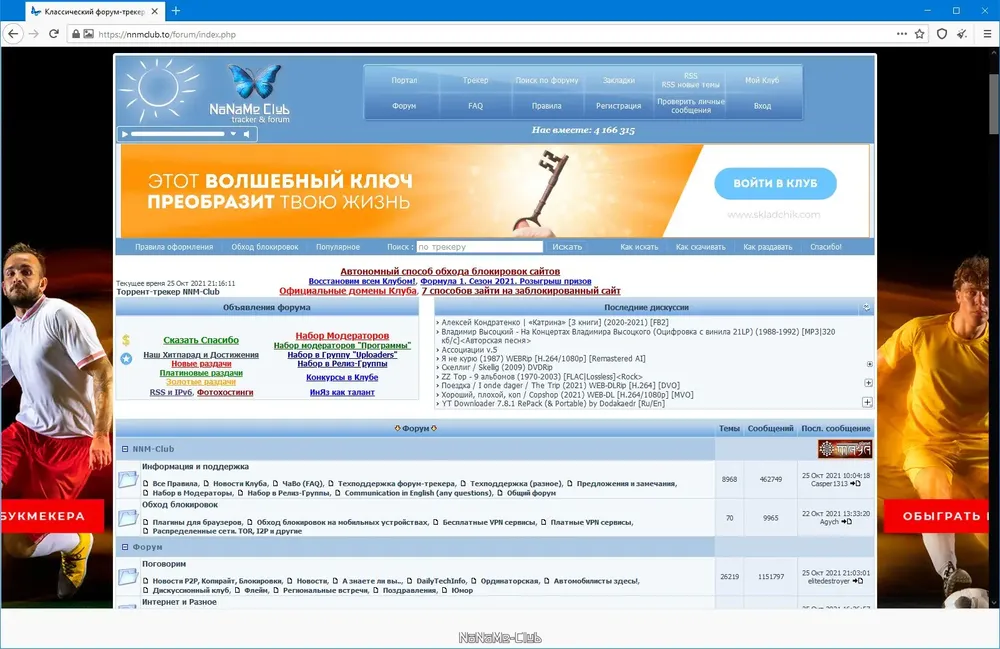The height and width of the screenshot is (649, 1000).
Task: Collapse the NNM-Club forum category
Action: 125,449
